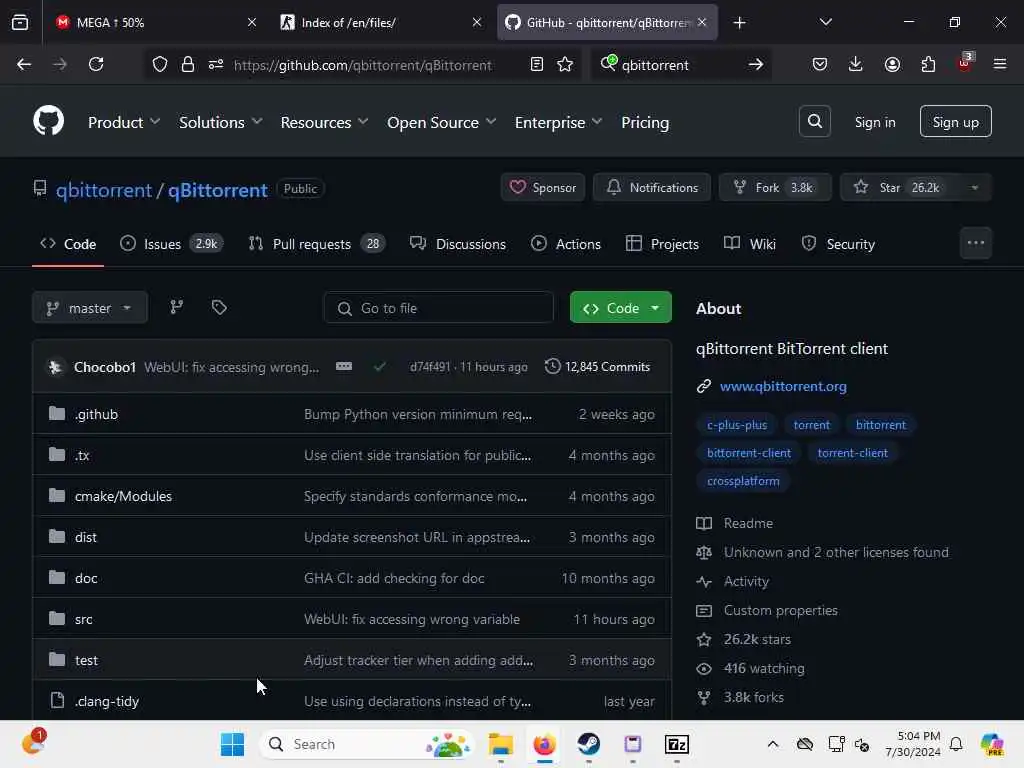1024x768 pixels.
Task: Click the site padlock security icon
Action: click(x=187, y=64)
